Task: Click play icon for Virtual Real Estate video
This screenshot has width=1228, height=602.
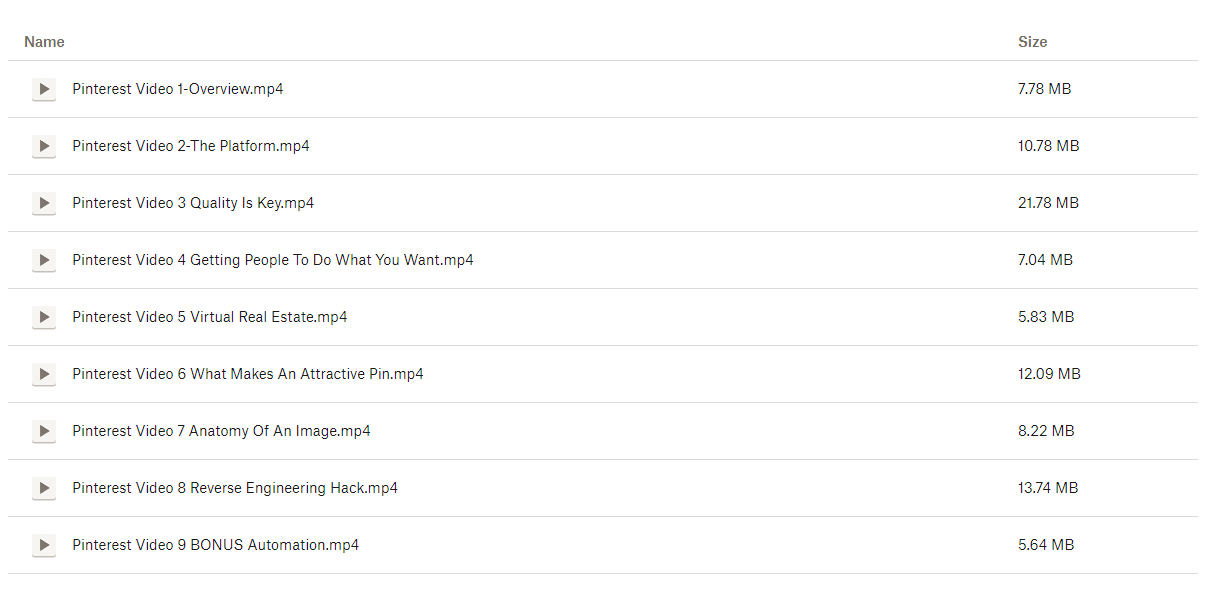Action: (x=43, y=318)
